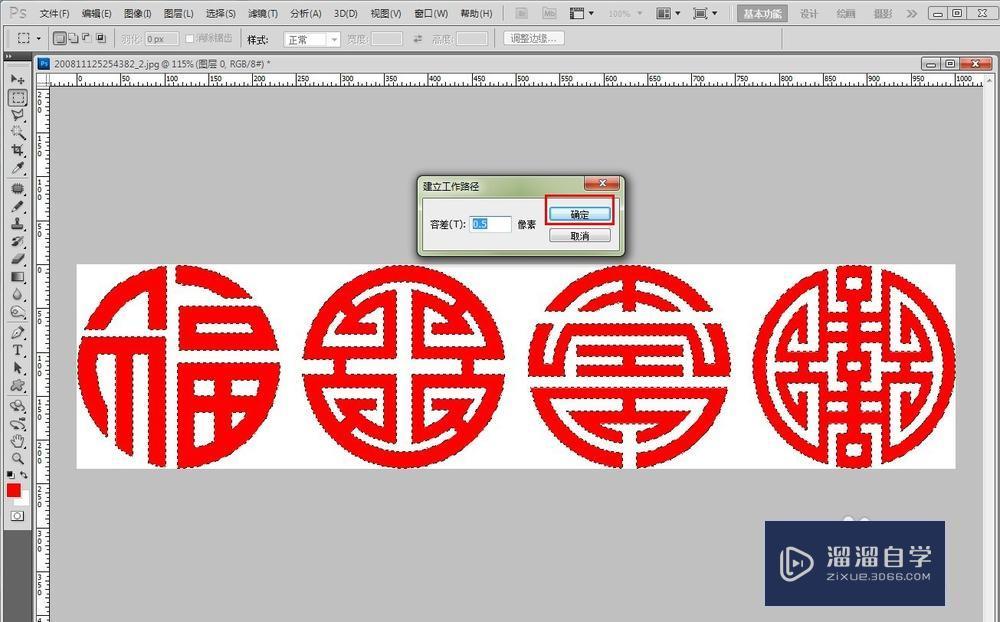Switch to the 摄影 workspace
Viewport: 1000px width, 622px height.
pyautogui.click(x=883, y=13)
